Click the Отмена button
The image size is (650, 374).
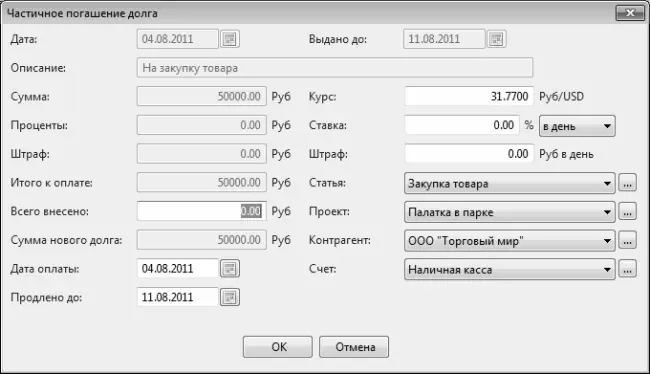pos(354,347)
